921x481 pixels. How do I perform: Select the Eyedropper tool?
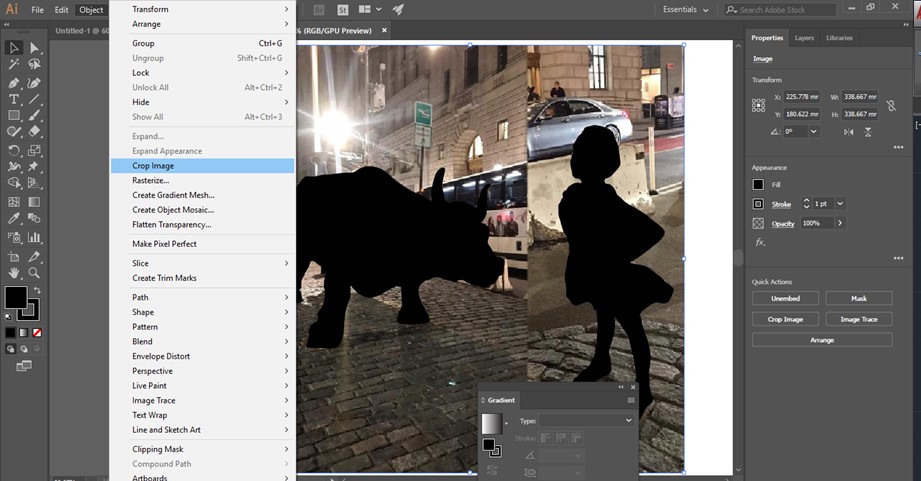[x=14, y=220]
